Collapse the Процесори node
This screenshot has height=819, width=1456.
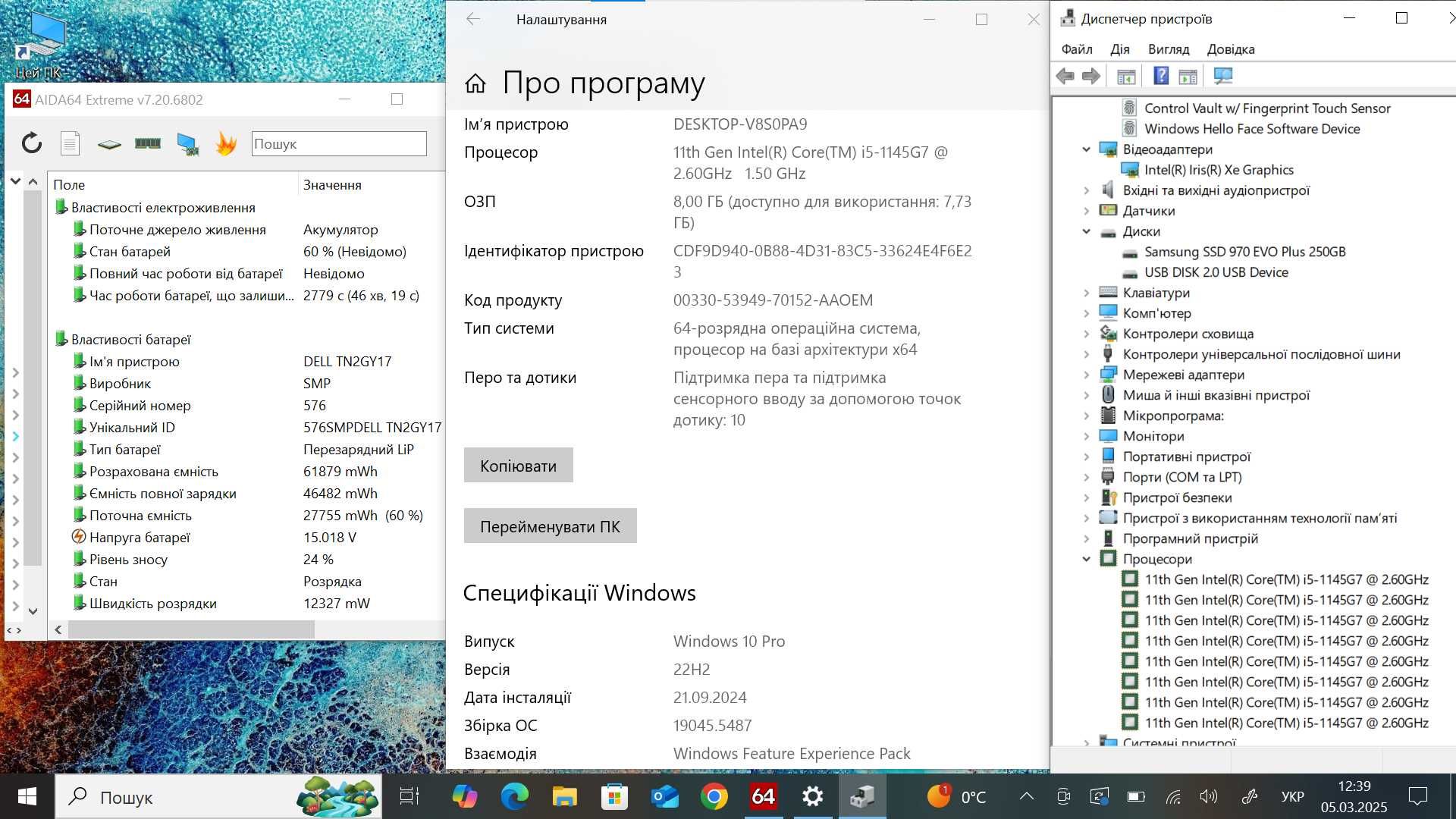[x=1086, y=559]
